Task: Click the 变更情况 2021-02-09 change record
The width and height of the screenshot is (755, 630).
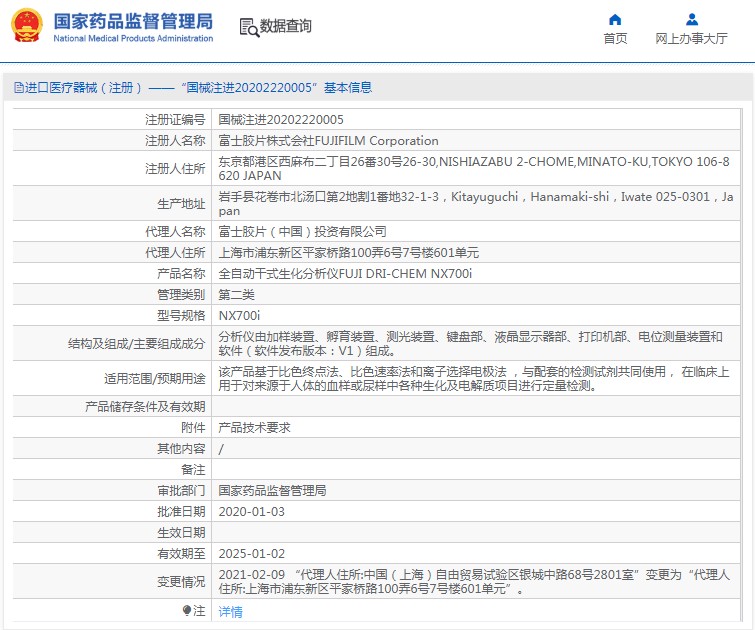Action: pos(474,581)
